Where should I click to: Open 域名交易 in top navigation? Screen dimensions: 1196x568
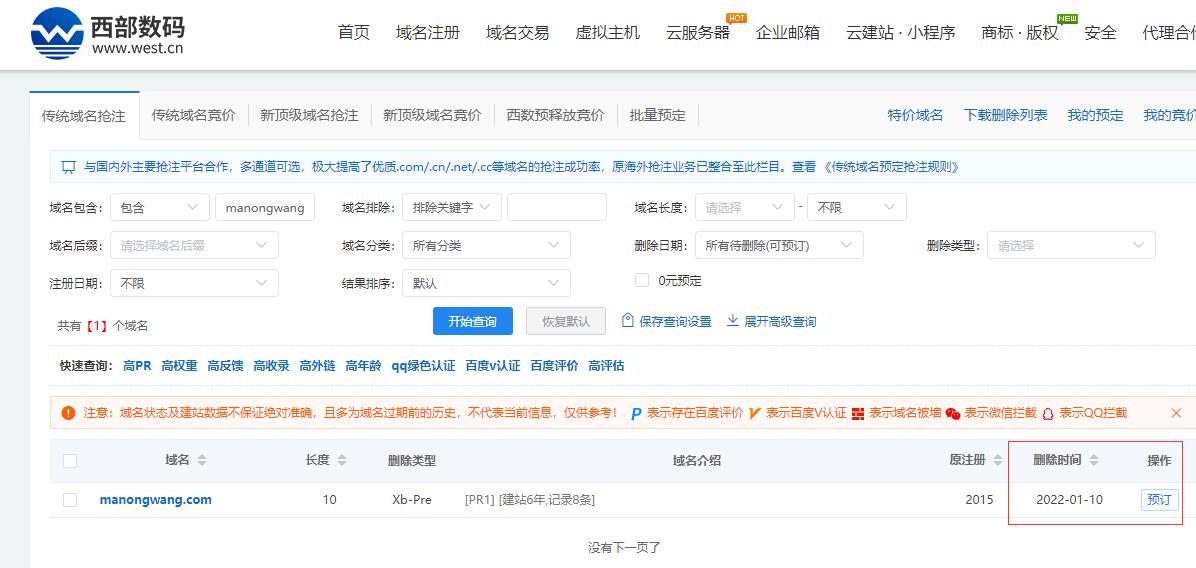517,33
